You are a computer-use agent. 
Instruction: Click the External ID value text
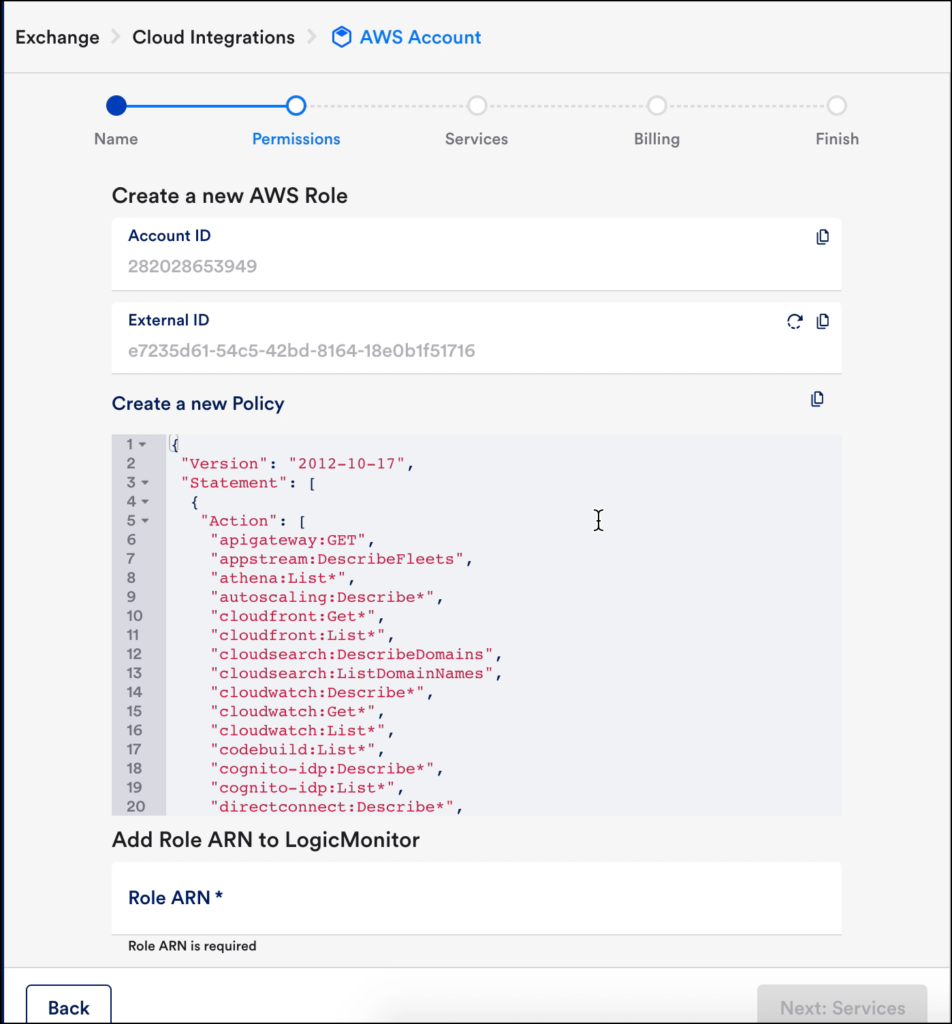tap(302, 351)
